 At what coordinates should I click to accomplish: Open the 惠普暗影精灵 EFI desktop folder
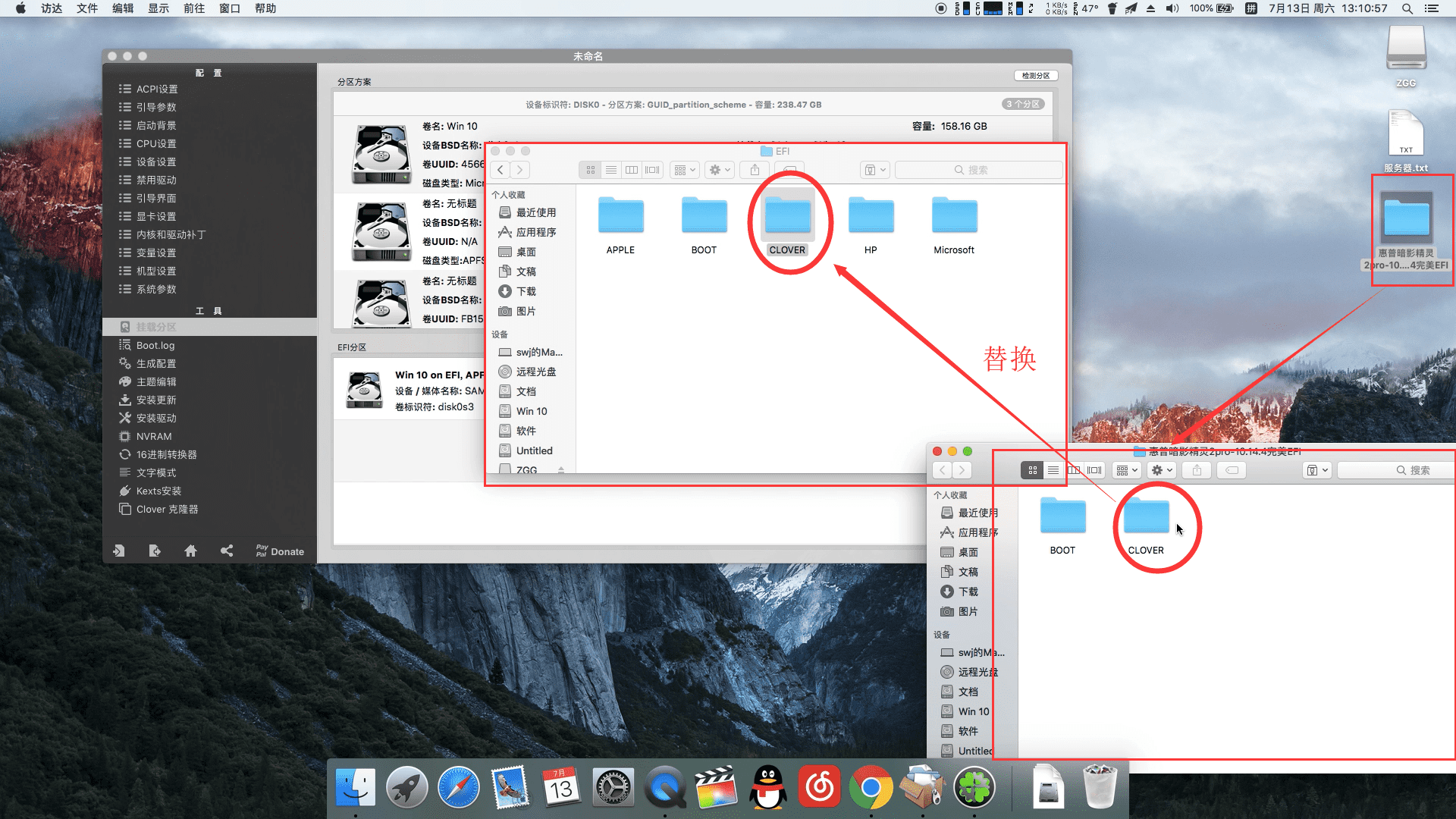(x=1406, y=218)
